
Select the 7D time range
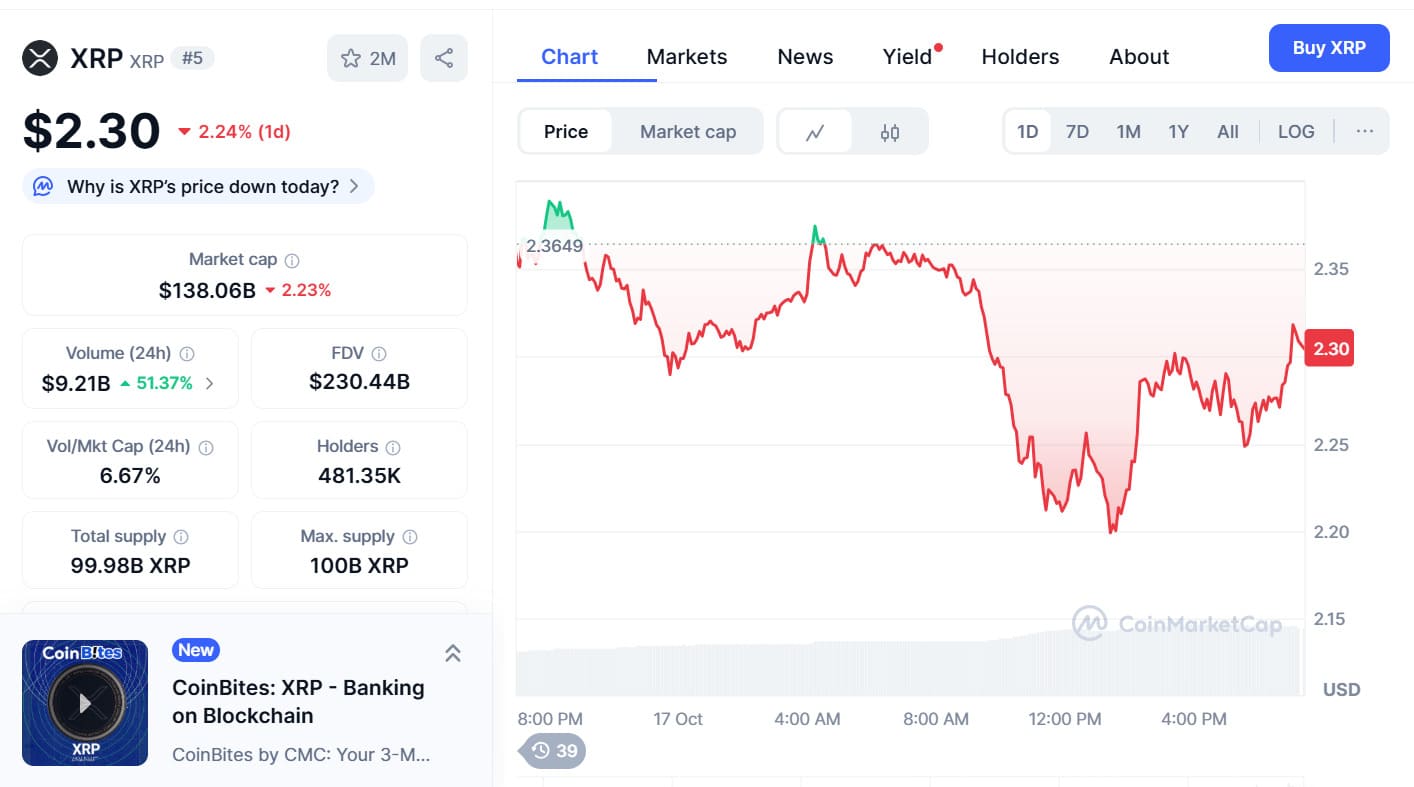(1077, 132)
